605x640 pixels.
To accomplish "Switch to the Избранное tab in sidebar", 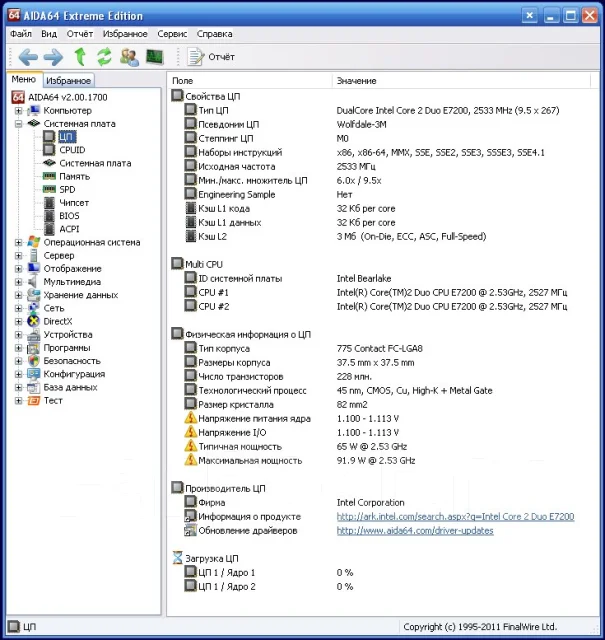I will point(68,80).
